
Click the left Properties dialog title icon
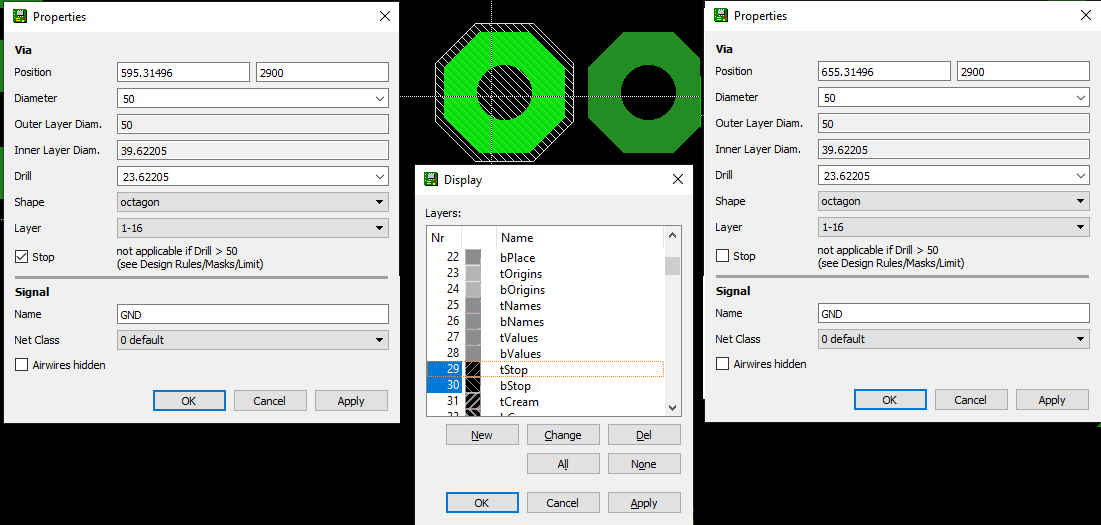[x=20, y=17]
